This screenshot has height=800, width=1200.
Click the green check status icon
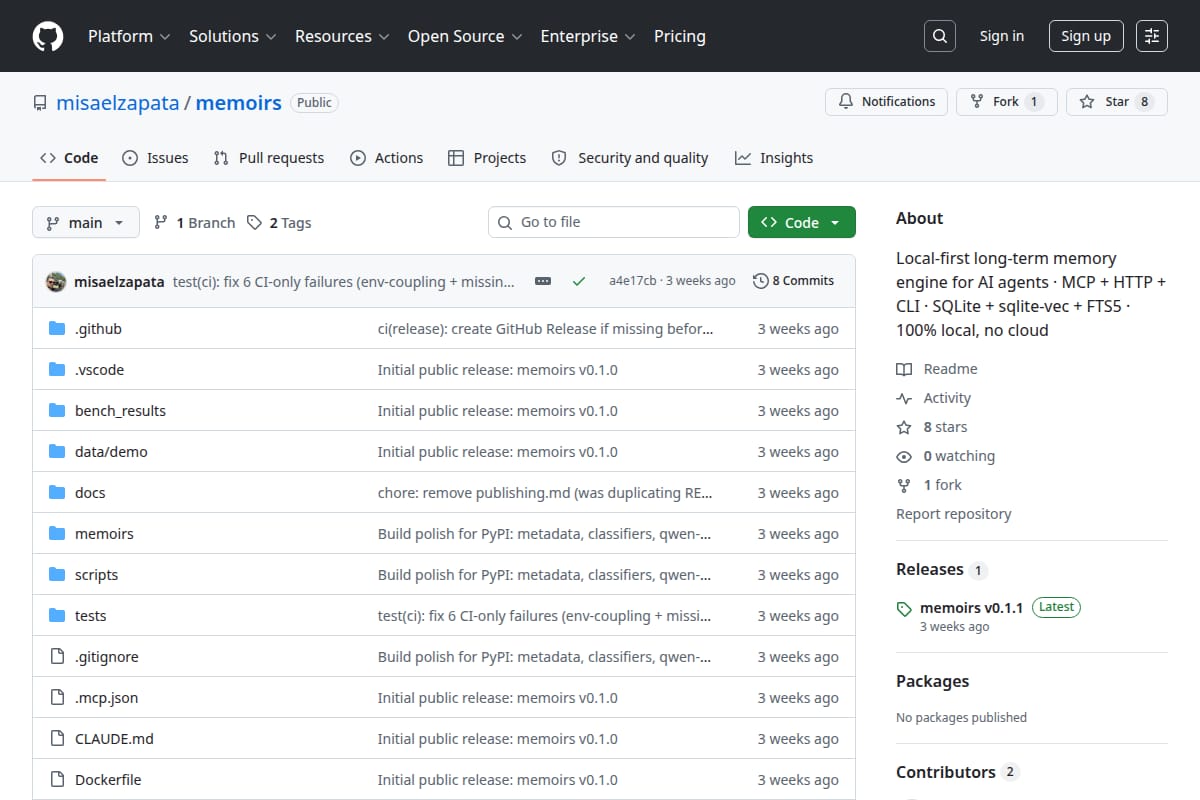click(x=579, y=281)
